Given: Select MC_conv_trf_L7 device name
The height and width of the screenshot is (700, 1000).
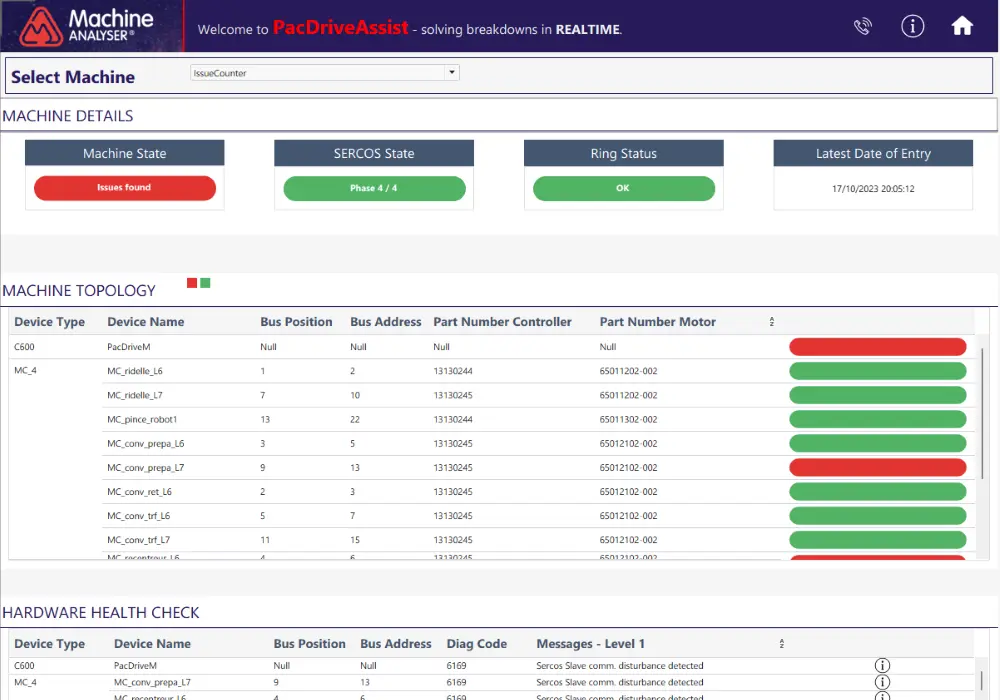Looking at the screenshot, I should tap(138, 540).
